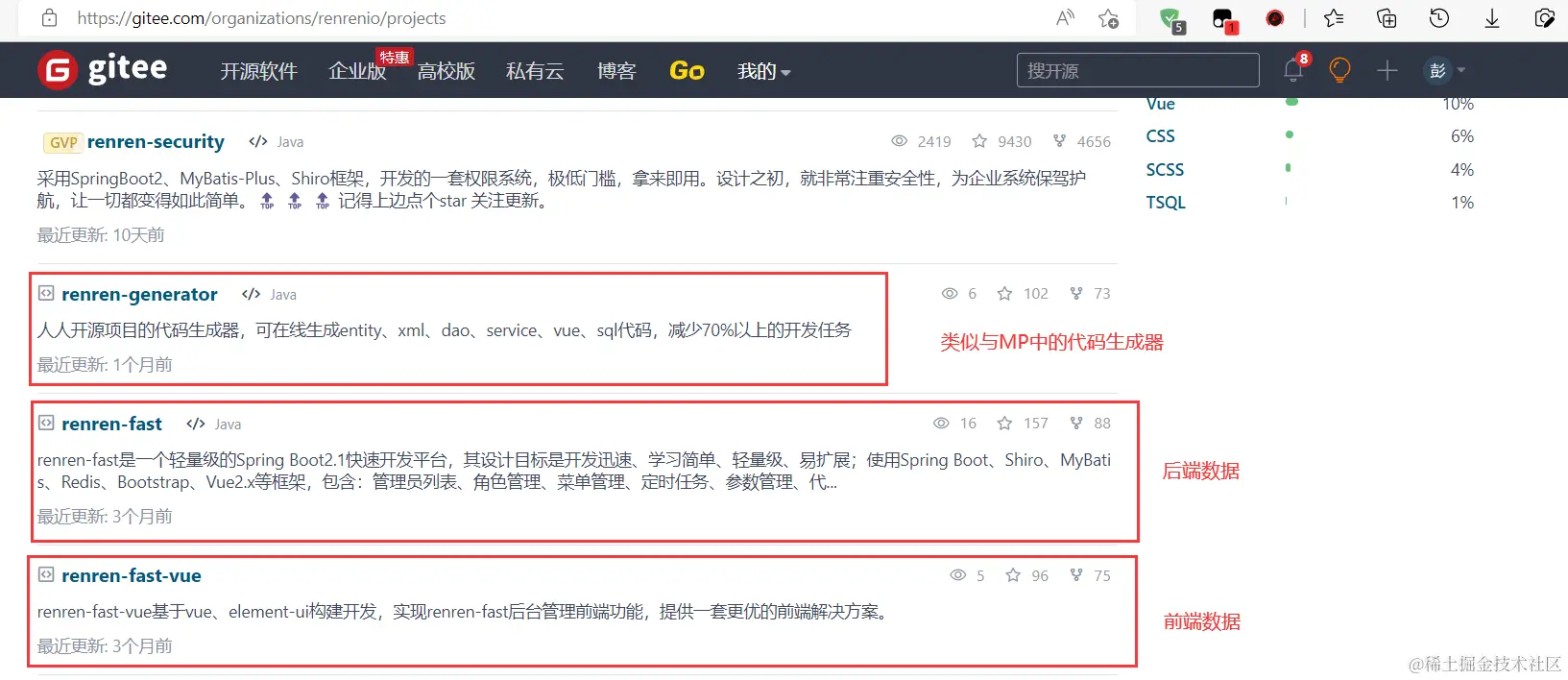1568x680 pixels.
Task: Open the renren-generator project
Action: pyautogui.click(x=139, y=294)
